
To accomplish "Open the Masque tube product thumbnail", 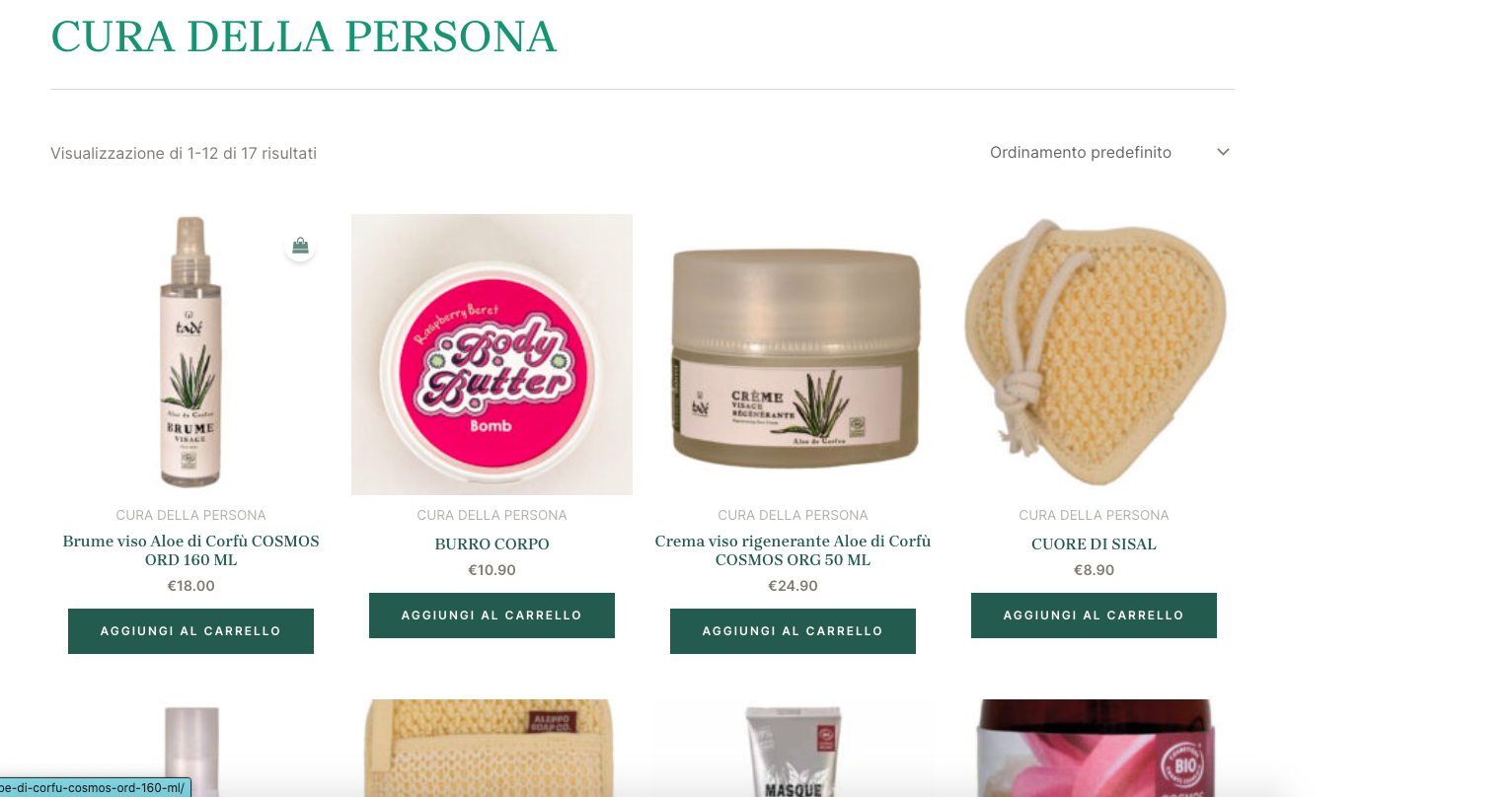I will coord(793,748).
